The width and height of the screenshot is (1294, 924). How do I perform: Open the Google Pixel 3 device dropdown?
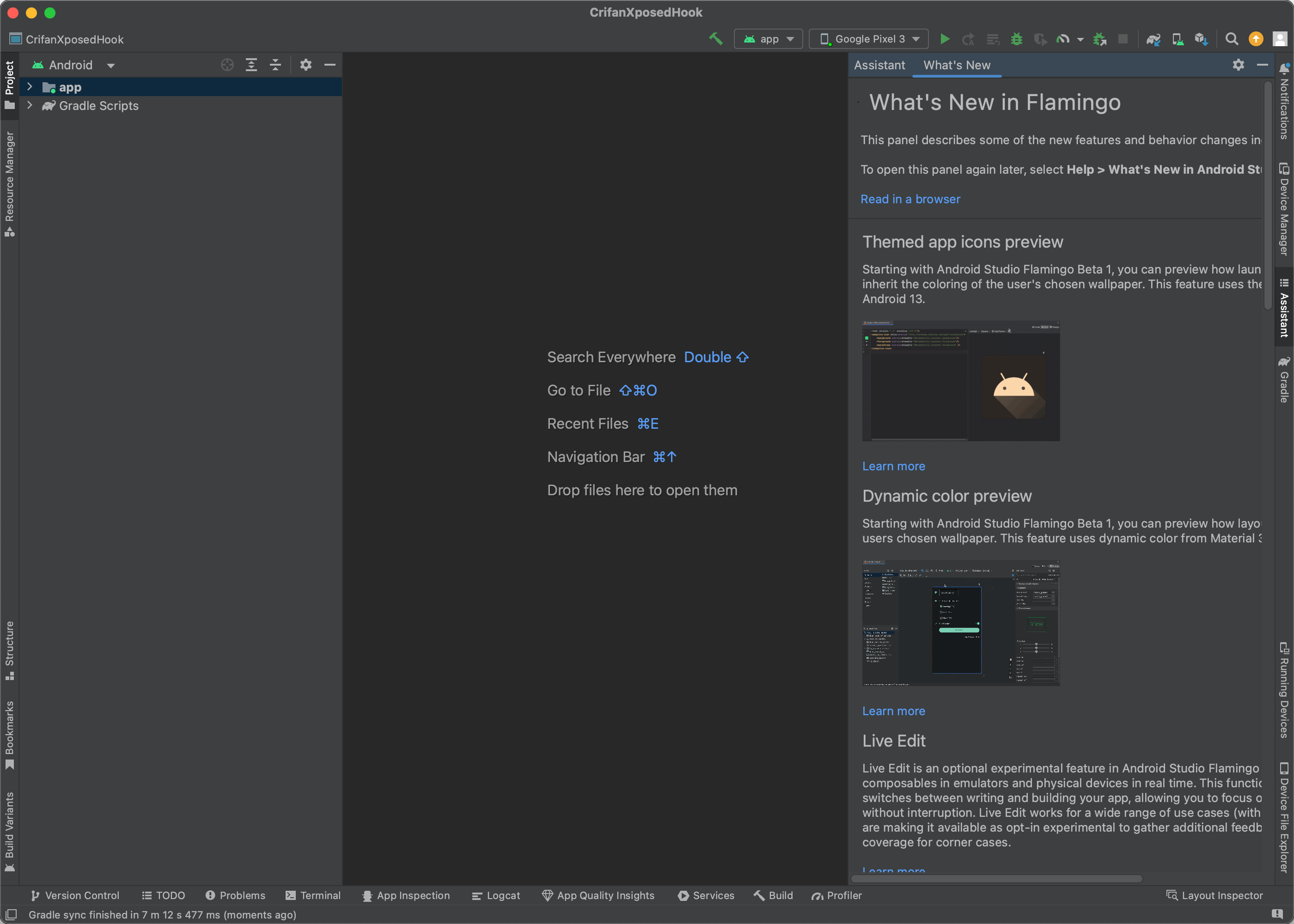tap(868, 39)
